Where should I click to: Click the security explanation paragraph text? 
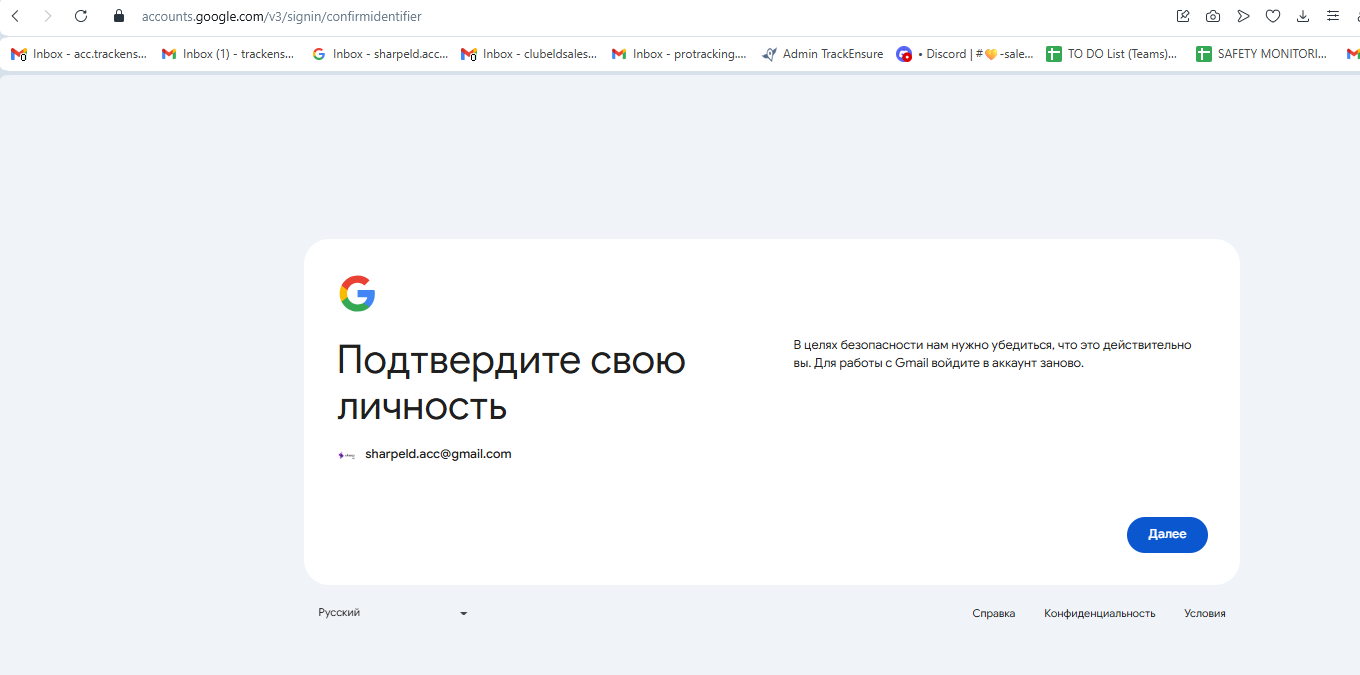point(992,354)
